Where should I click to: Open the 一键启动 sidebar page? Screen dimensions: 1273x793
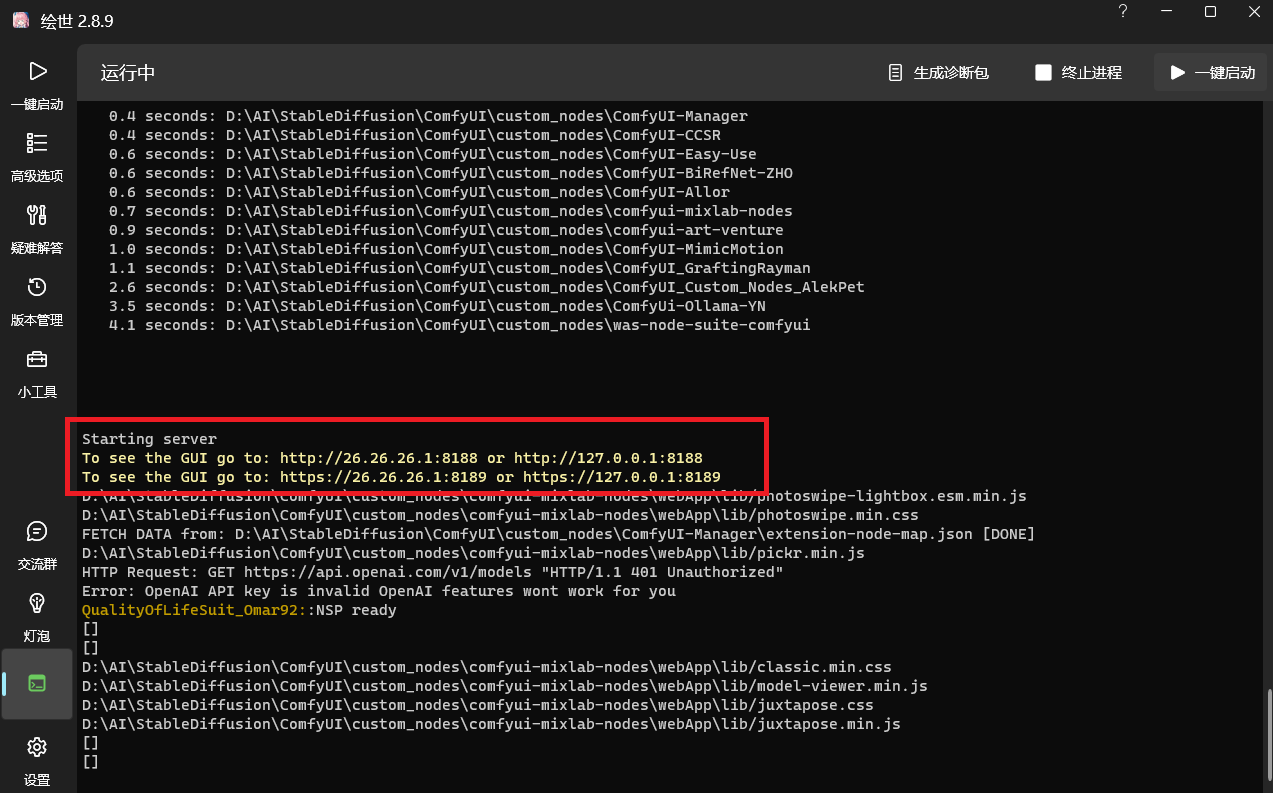coord(37,85)
